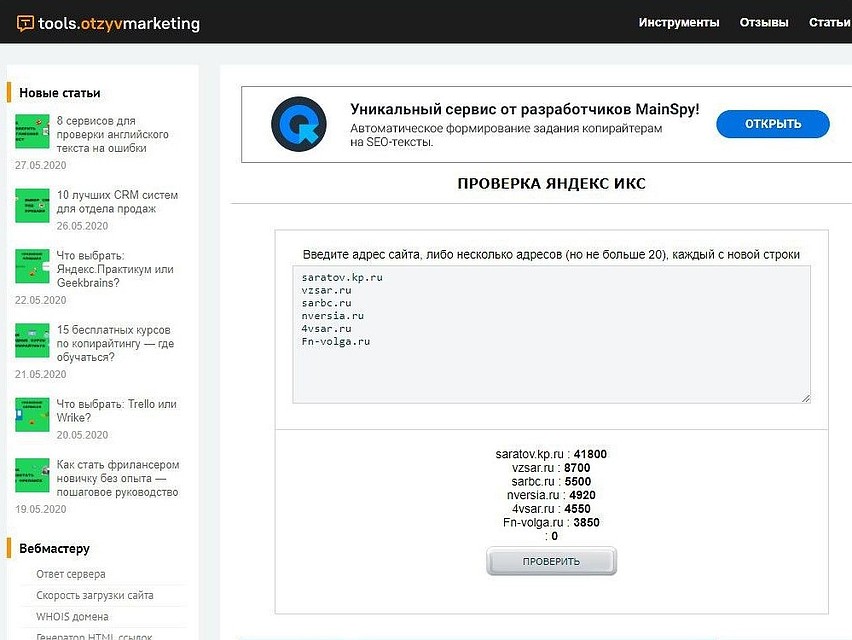Image resolution: width=852 pixels, height=640 pixels.
Task: Open article 10 лучших CRM систем
Action: point(117,202)
